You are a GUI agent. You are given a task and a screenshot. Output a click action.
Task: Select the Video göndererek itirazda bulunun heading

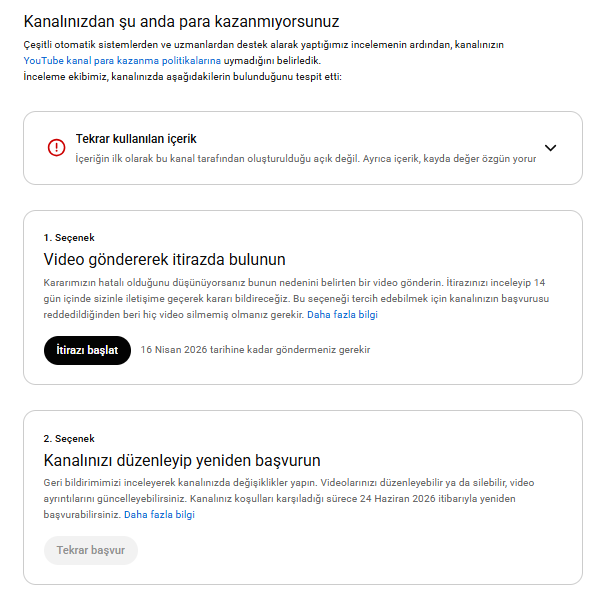(x=164, y=260)
